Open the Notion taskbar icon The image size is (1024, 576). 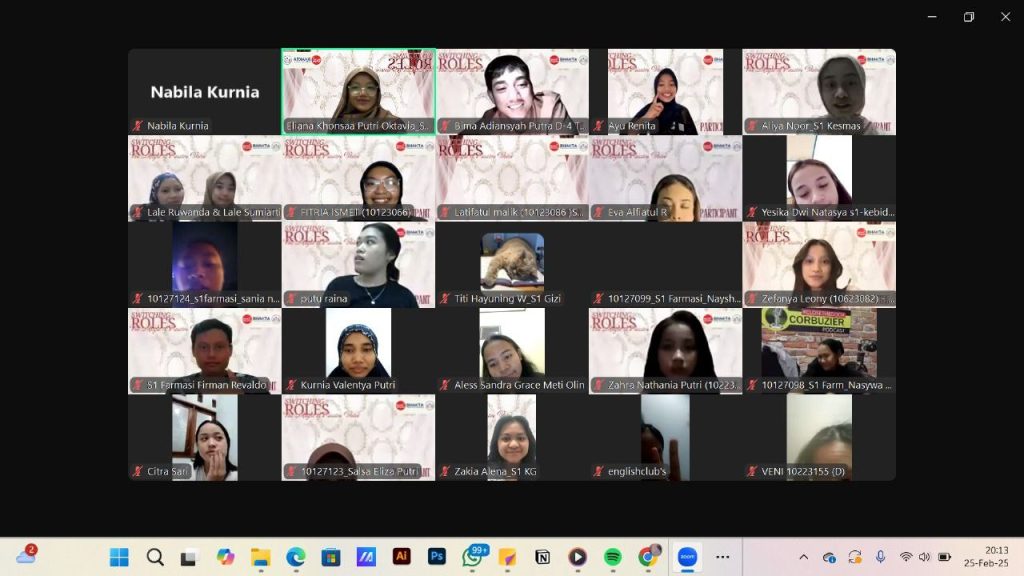click(x=543, y=557)
